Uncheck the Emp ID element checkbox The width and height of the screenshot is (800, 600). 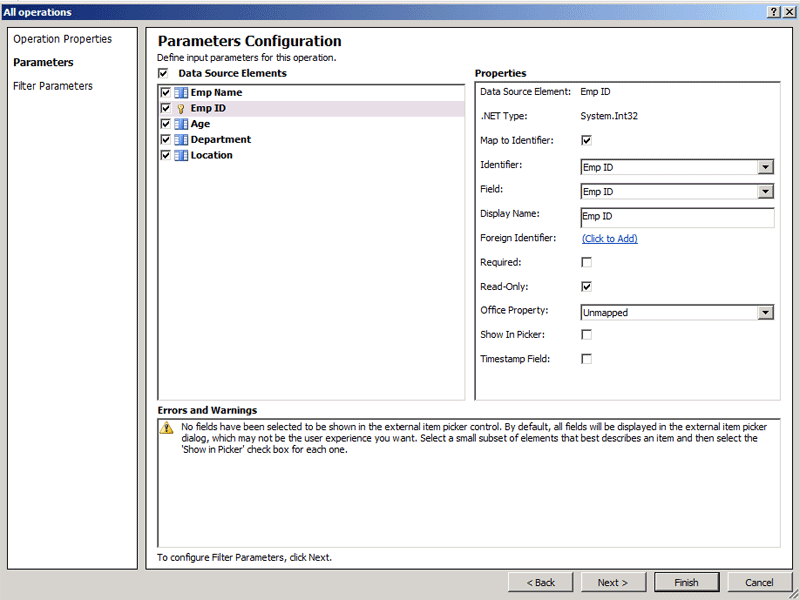165,109
